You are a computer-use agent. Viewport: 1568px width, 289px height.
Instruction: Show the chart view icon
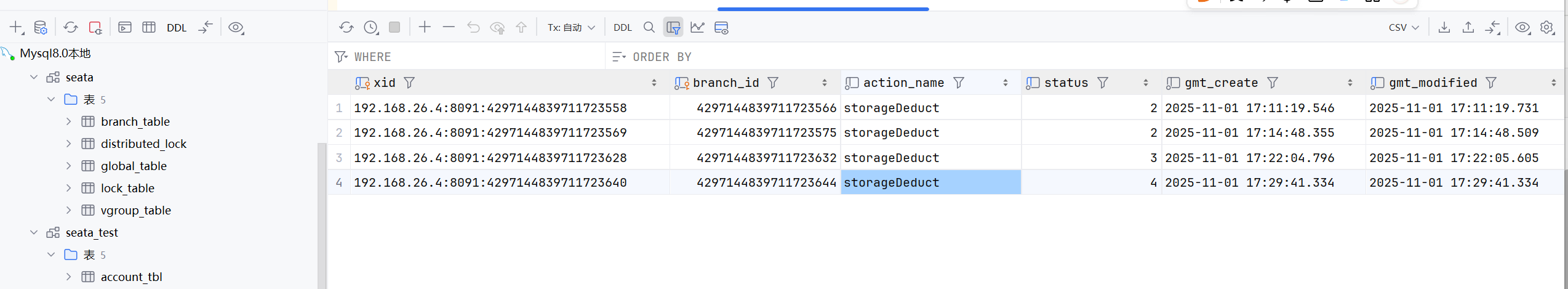(697, 27)
